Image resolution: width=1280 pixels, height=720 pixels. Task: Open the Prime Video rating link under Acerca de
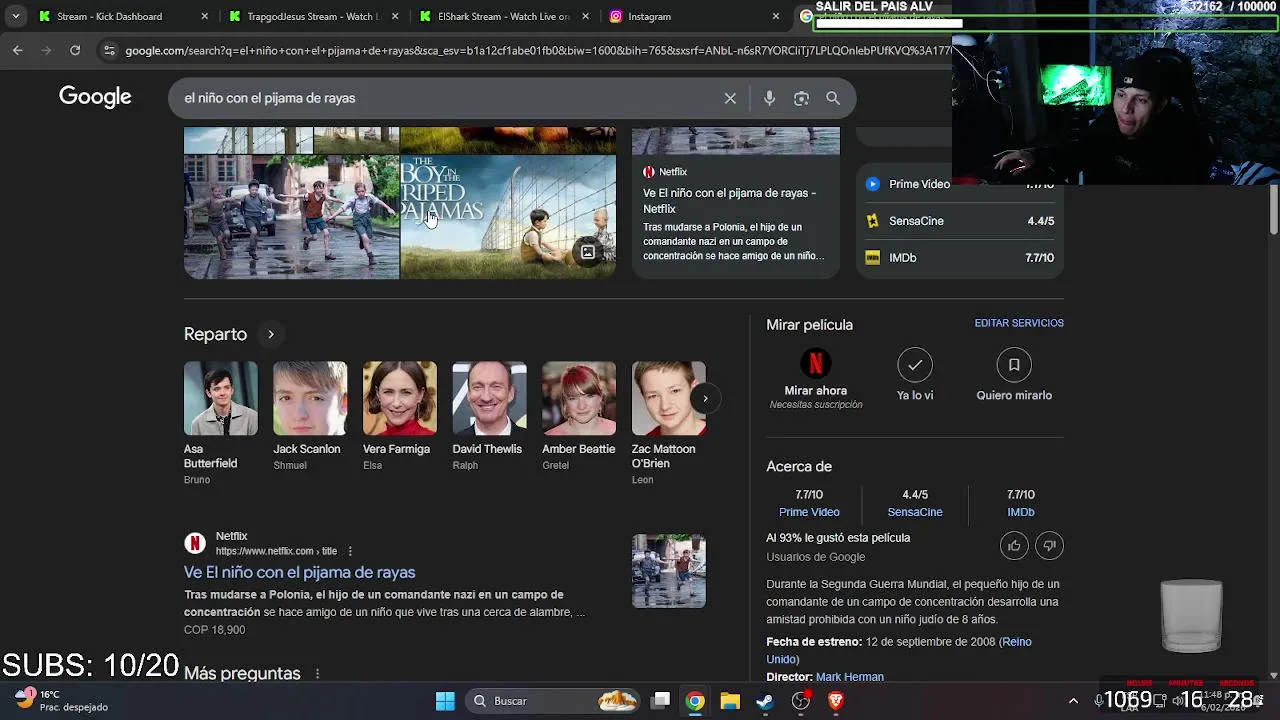coord(809,512)
